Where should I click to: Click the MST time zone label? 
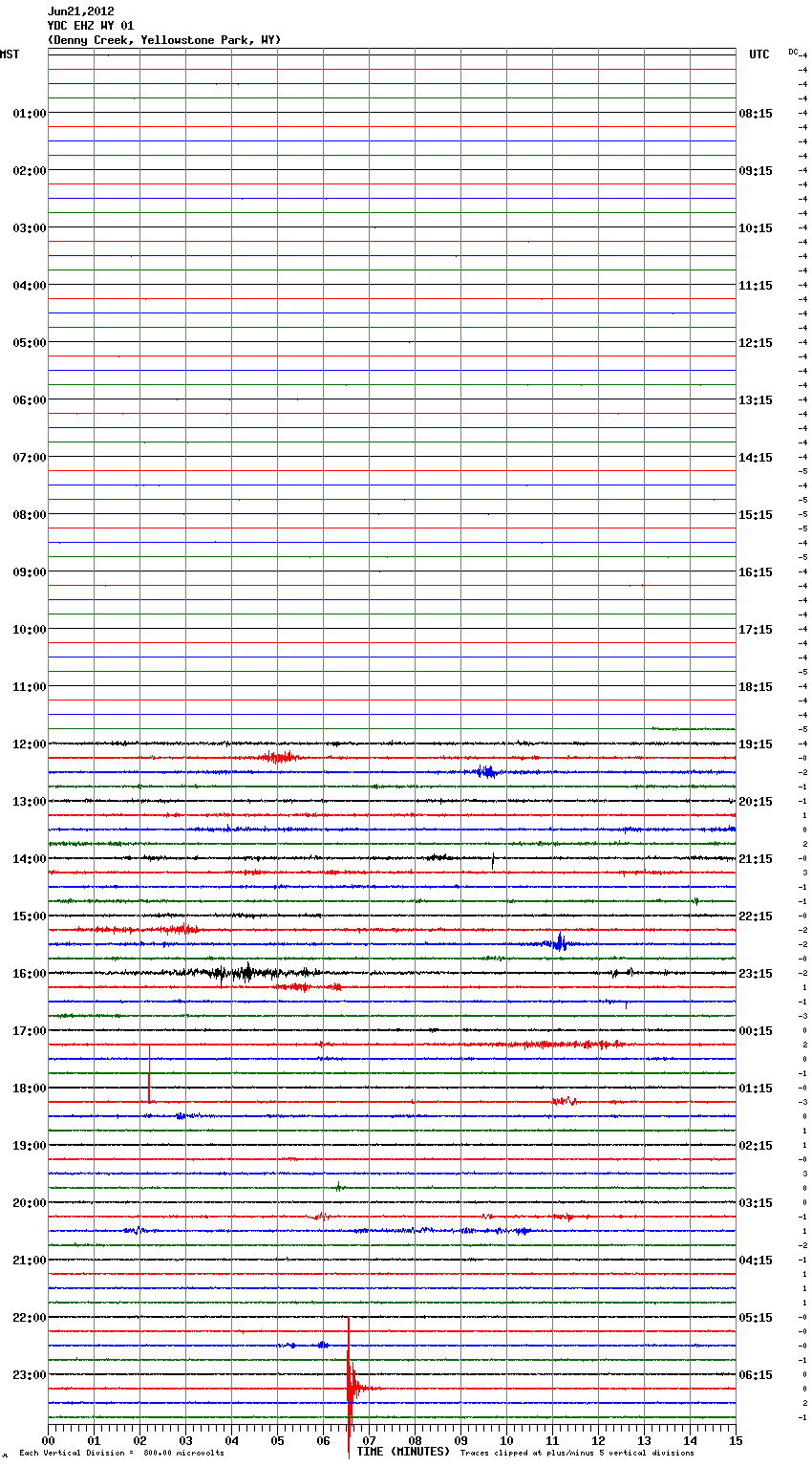pos(10,54)
